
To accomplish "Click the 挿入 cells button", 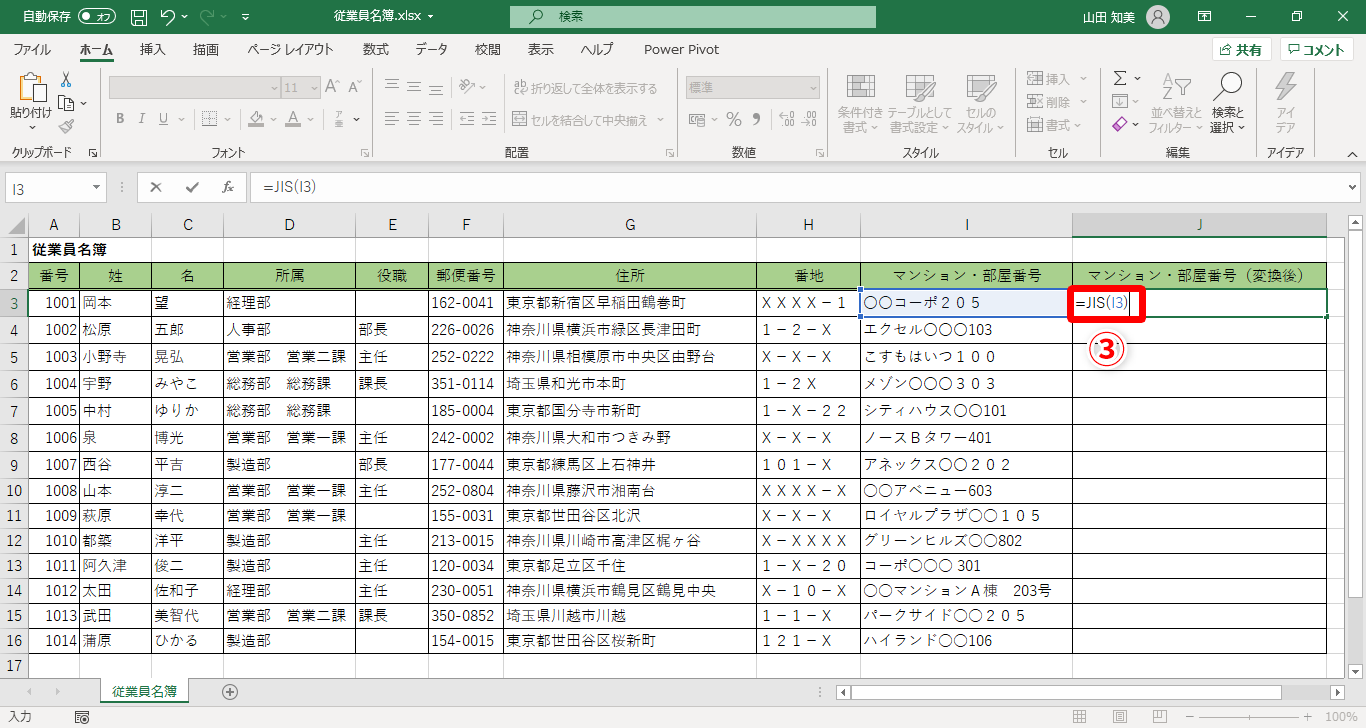I will [x=1048, y=79].
